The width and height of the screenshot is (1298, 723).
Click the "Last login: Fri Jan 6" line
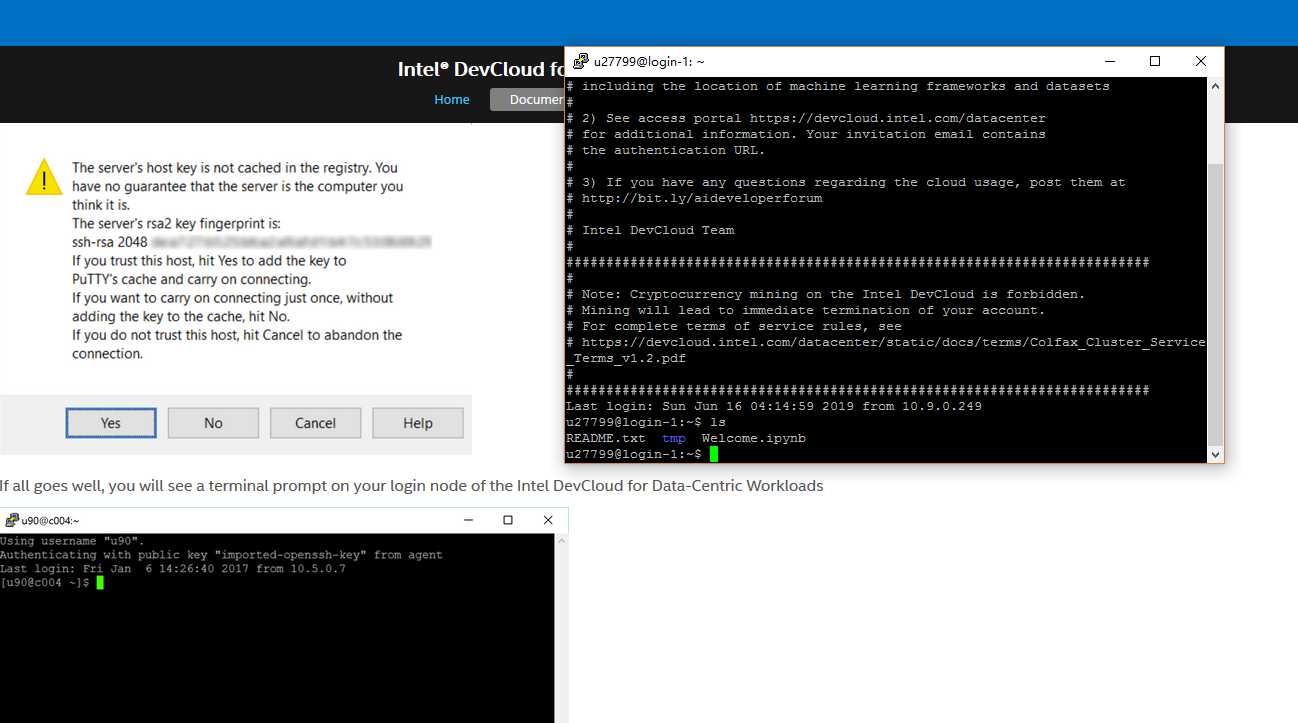pyautogui.click(x=173, y=569)
